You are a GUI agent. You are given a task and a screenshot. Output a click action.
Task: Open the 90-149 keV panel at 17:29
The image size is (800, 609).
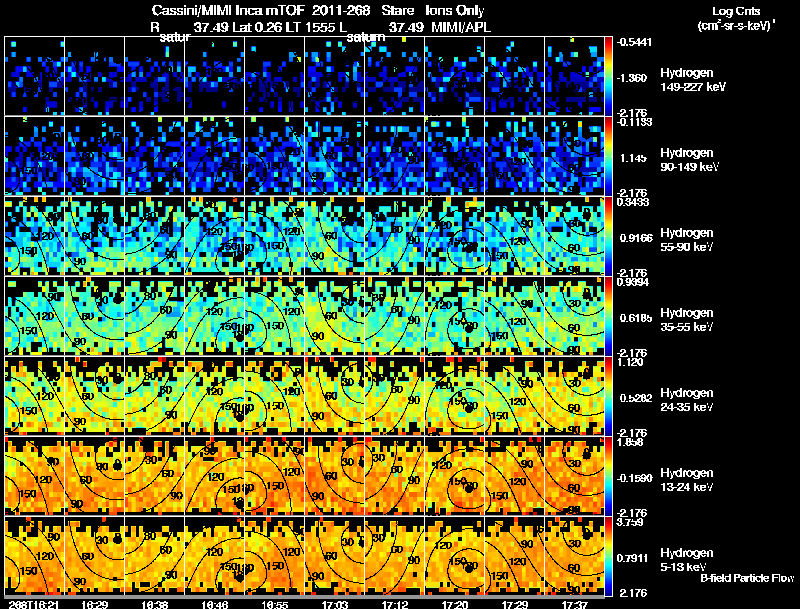click(515, 156)
